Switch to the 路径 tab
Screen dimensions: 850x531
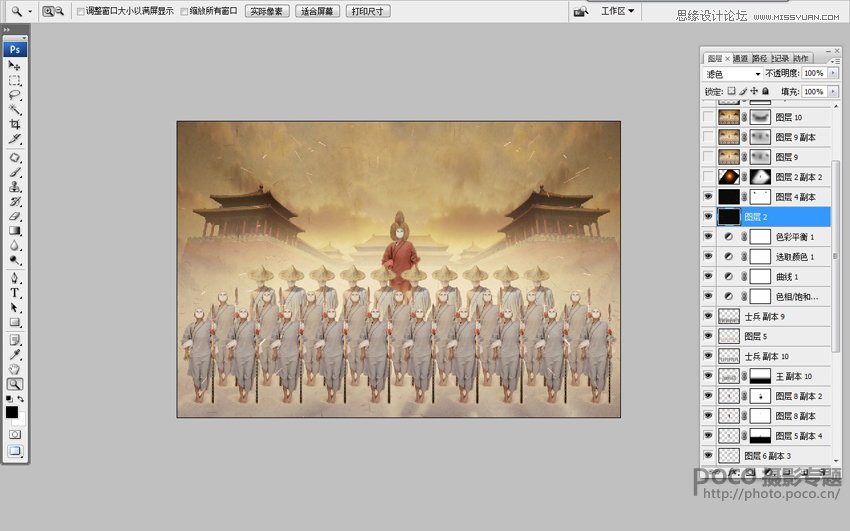coord(759,59)
